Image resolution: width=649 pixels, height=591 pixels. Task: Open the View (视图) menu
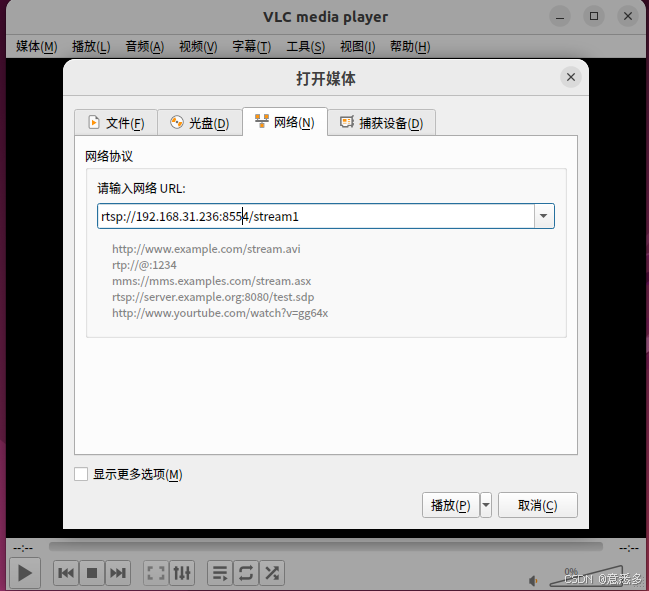click(358, 46)
